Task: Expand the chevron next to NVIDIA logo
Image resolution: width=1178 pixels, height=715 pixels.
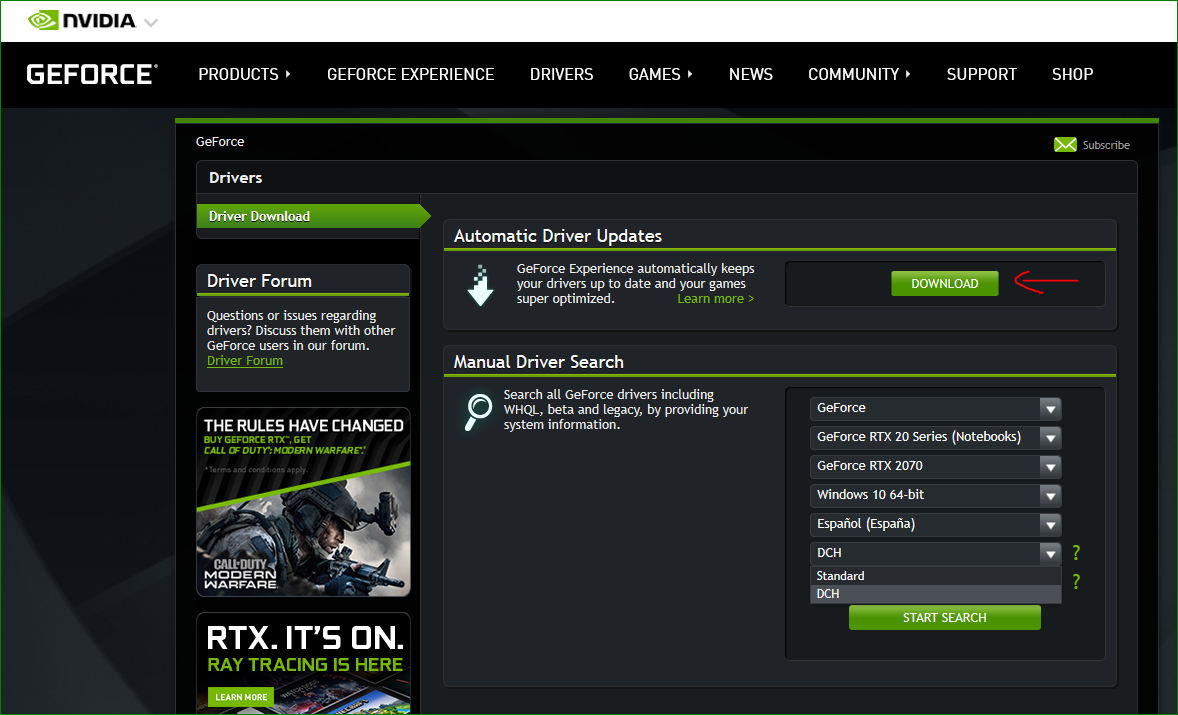Action: click(x=151, y=23)
